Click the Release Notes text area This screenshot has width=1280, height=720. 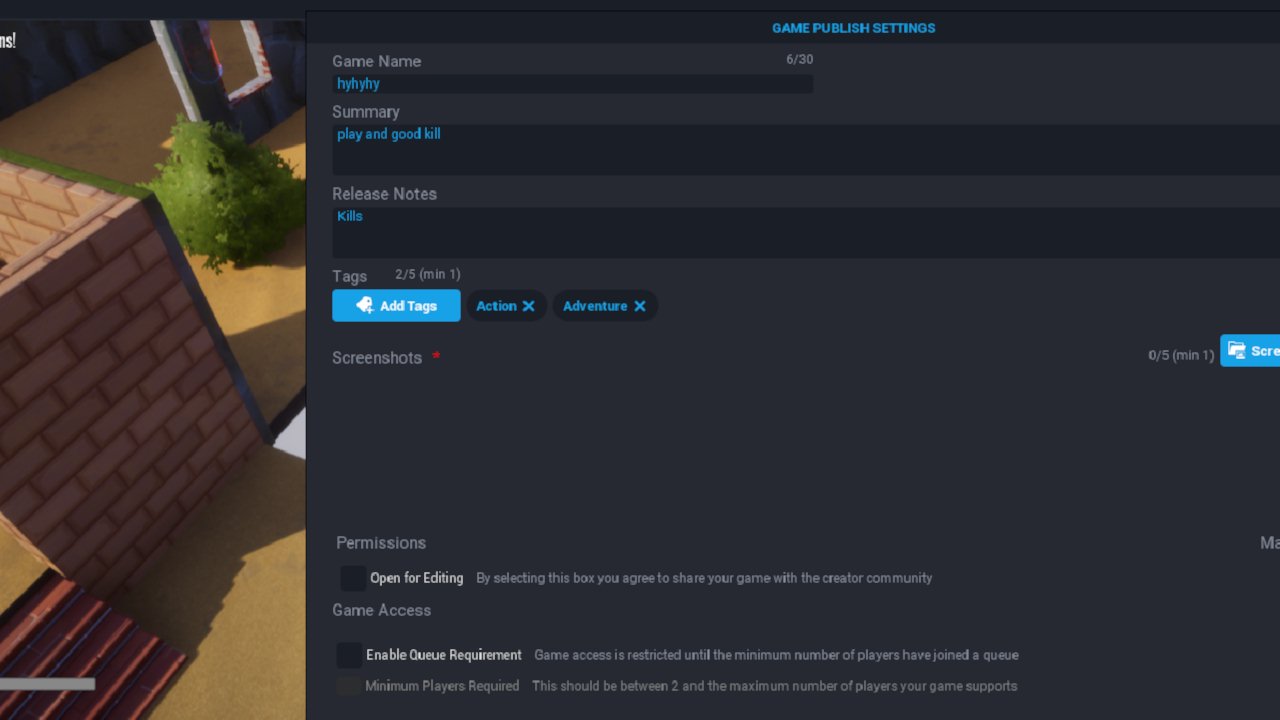[x=806, y=233]
